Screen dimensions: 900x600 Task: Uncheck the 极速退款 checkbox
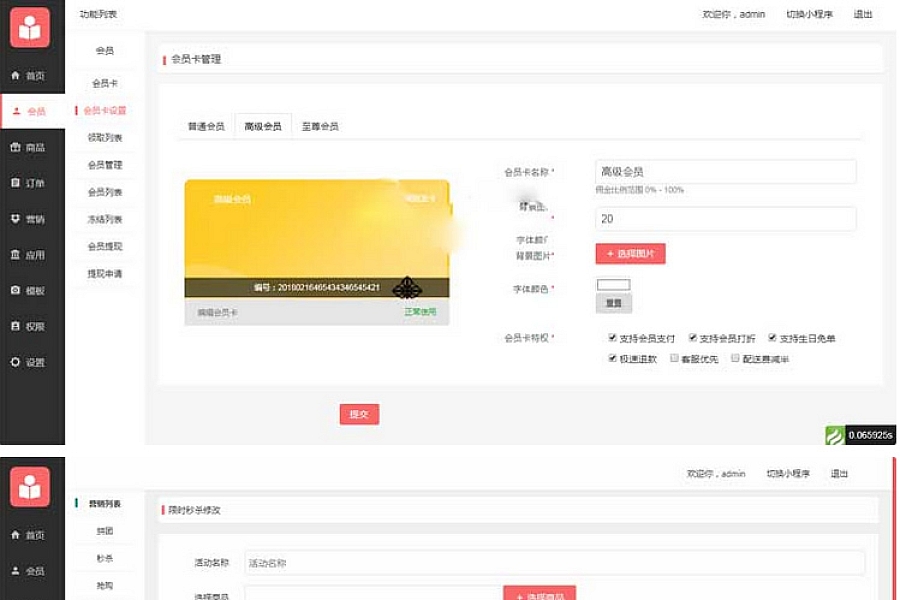612,358
